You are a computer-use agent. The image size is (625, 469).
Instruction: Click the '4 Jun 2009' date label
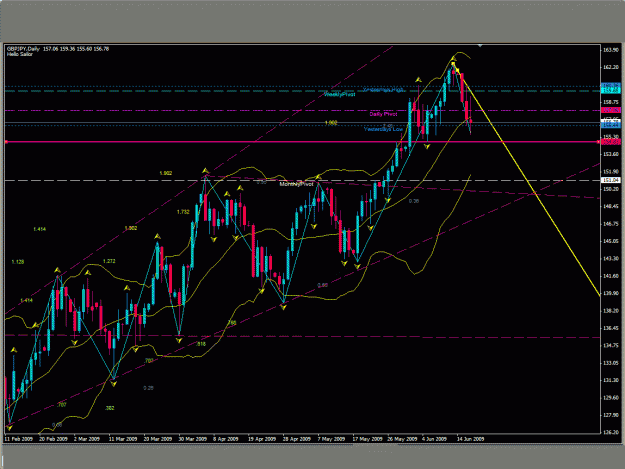[x=434, y=439]
